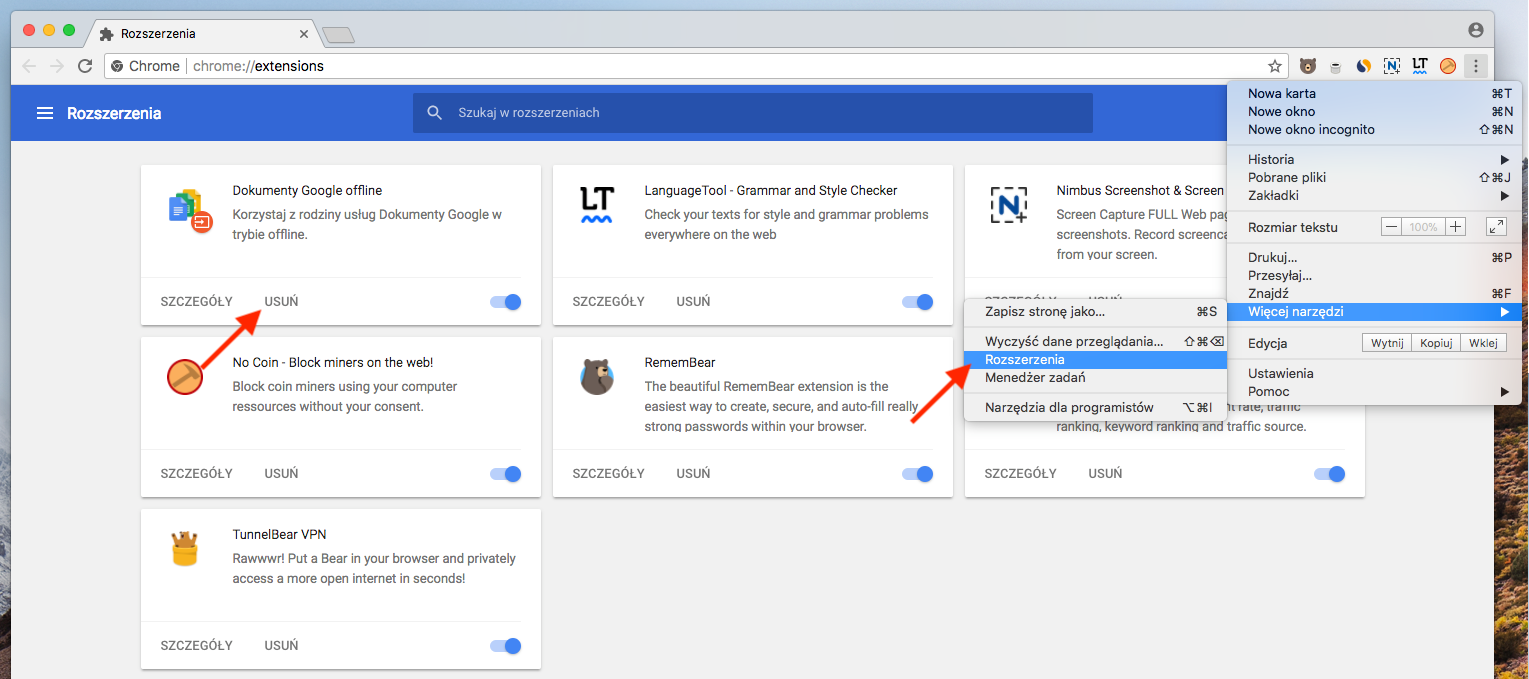Screen dimensions: 1529x679
Task: Focus the Szukaj w rozszerzeniach search field
Action: (752, 113)
